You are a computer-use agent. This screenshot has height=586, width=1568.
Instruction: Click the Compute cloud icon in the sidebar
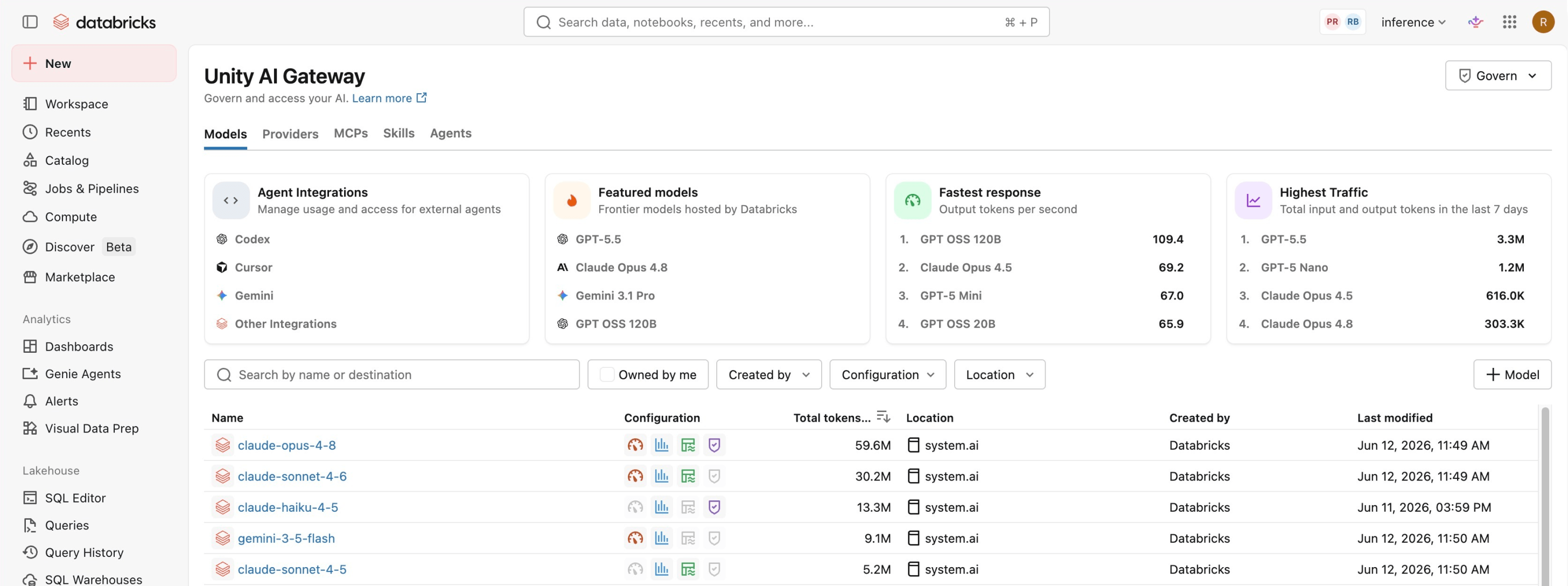(30, 217)
